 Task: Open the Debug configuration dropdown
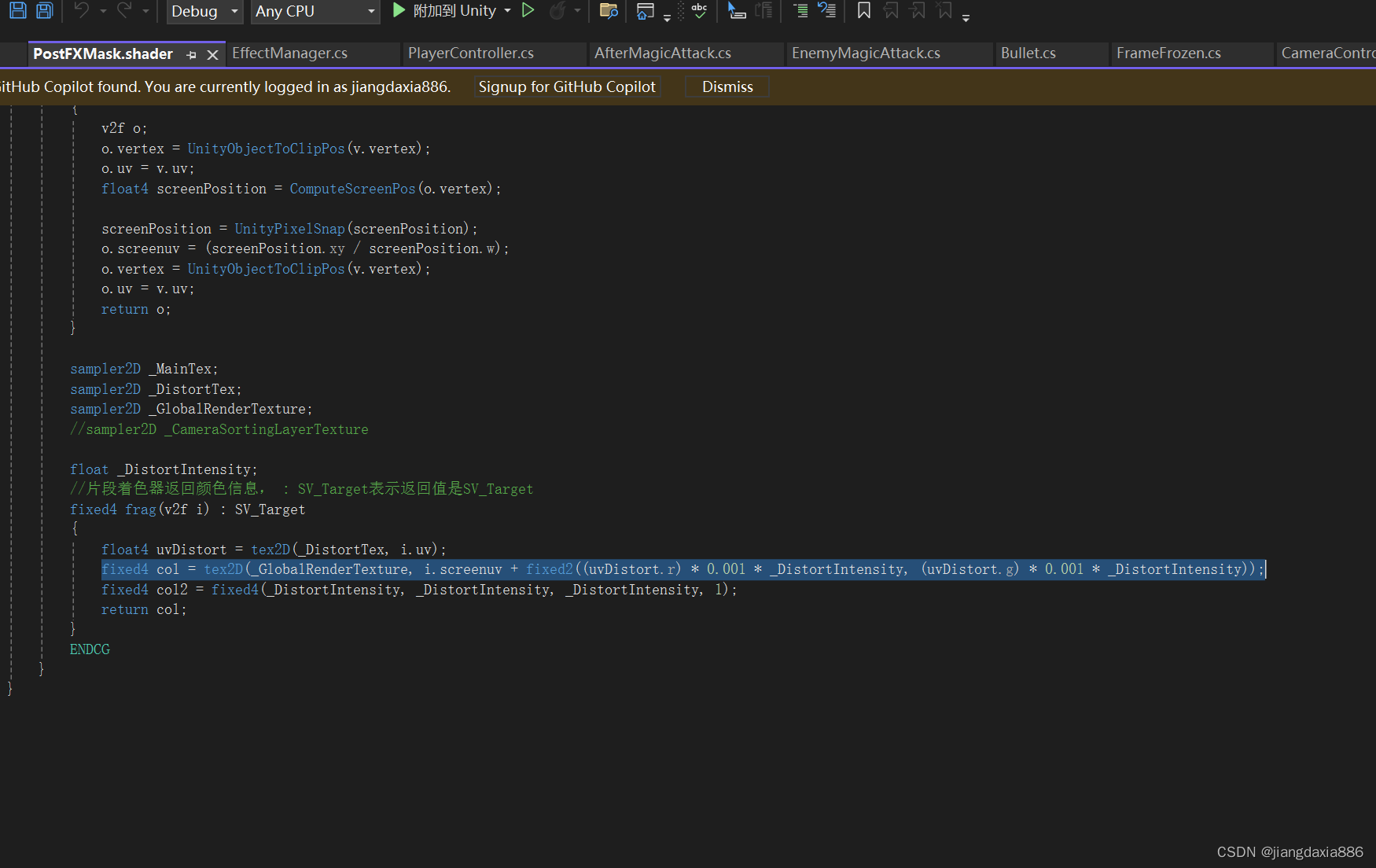click(204, 11)
